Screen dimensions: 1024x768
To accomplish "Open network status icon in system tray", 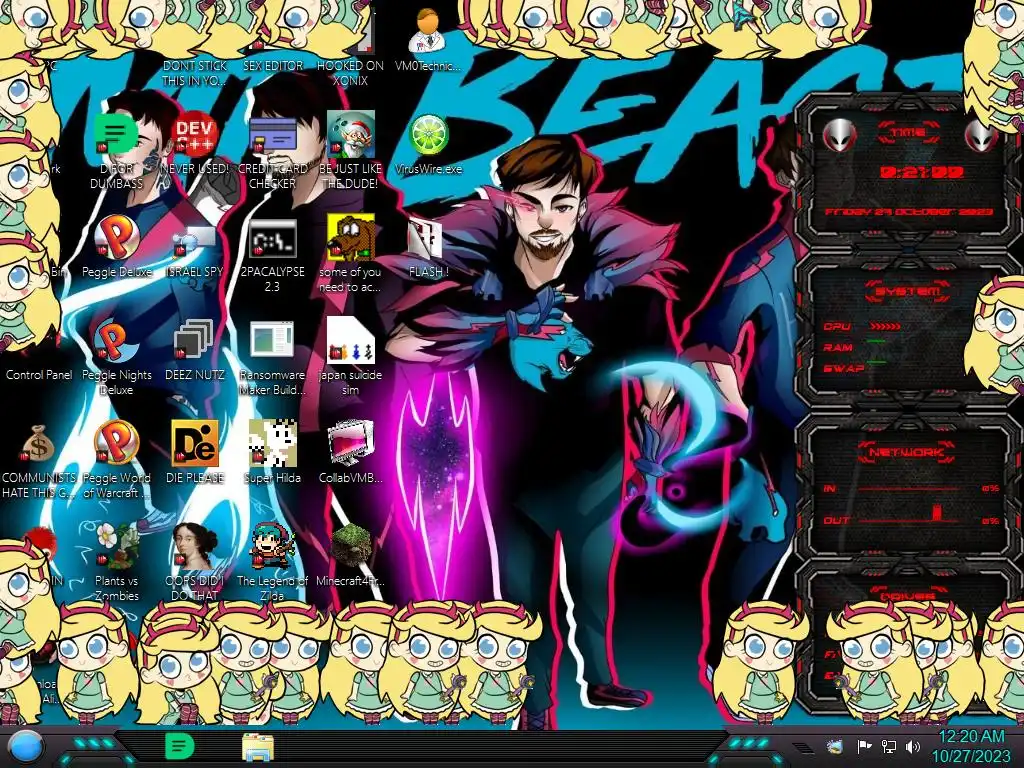I will (889, 746).
